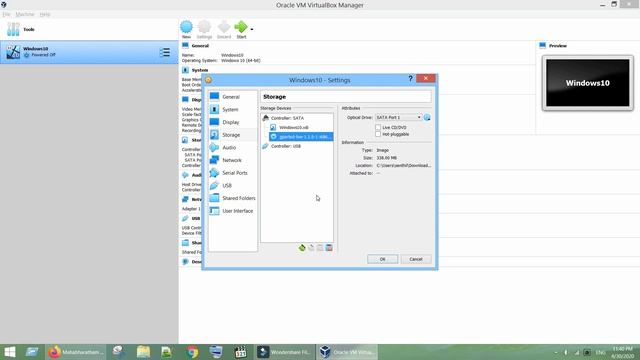The width and height of the screenshot is (640, 360).
Task: Click Cancel in the Settings dialog
Action: tap(416, 259)
